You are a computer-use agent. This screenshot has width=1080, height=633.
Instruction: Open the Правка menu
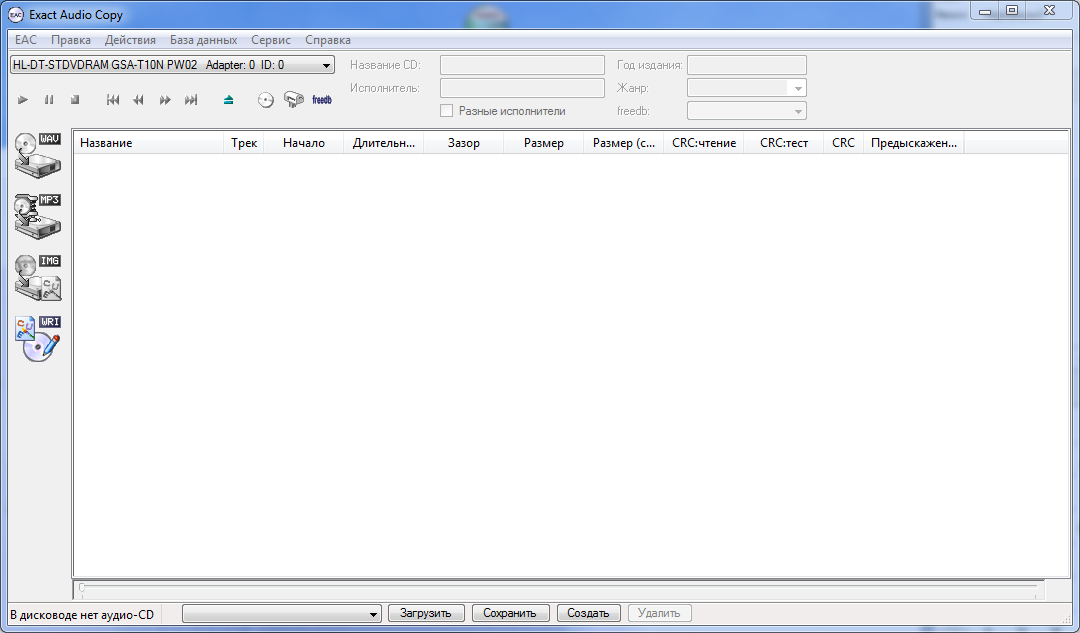click(71, 40)
